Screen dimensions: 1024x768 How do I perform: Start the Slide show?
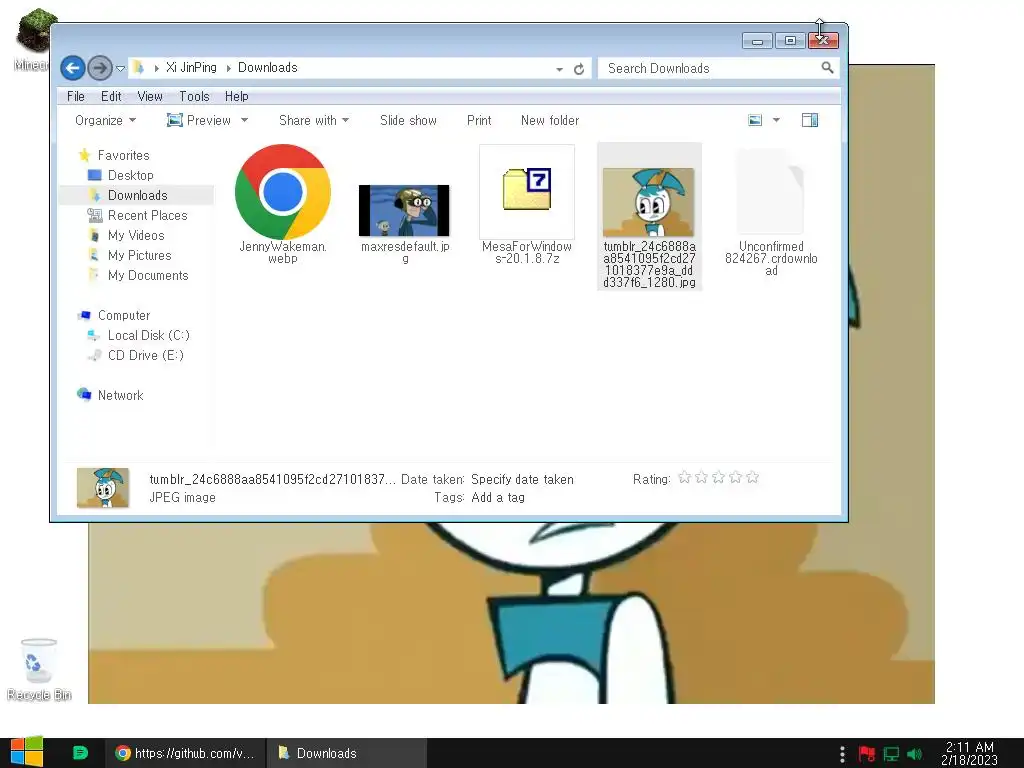(x=408, y=120)
